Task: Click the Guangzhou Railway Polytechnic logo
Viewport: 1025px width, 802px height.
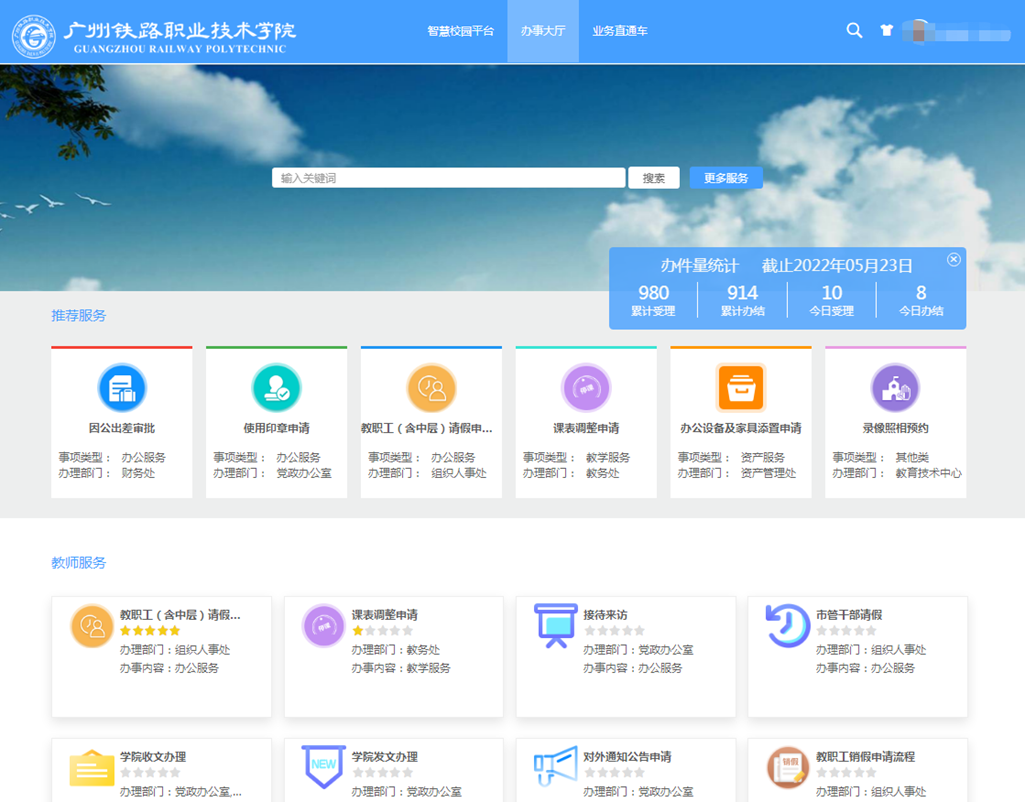Action: (34, 36)
